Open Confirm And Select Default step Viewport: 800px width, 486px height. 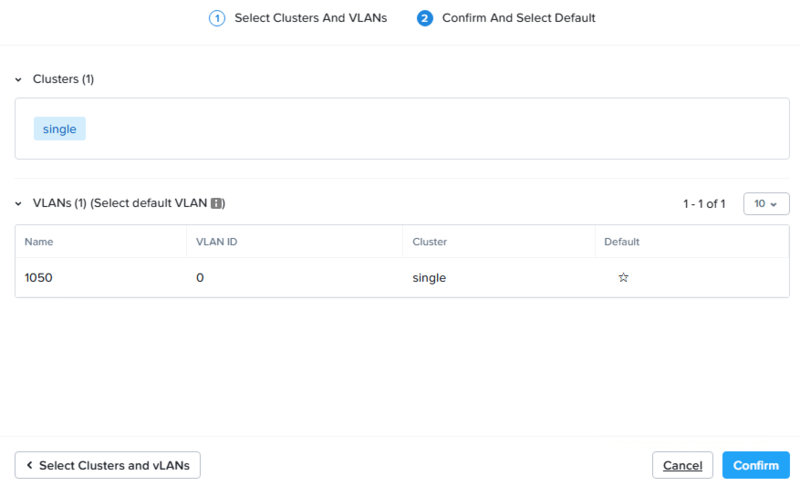point(518,18)
